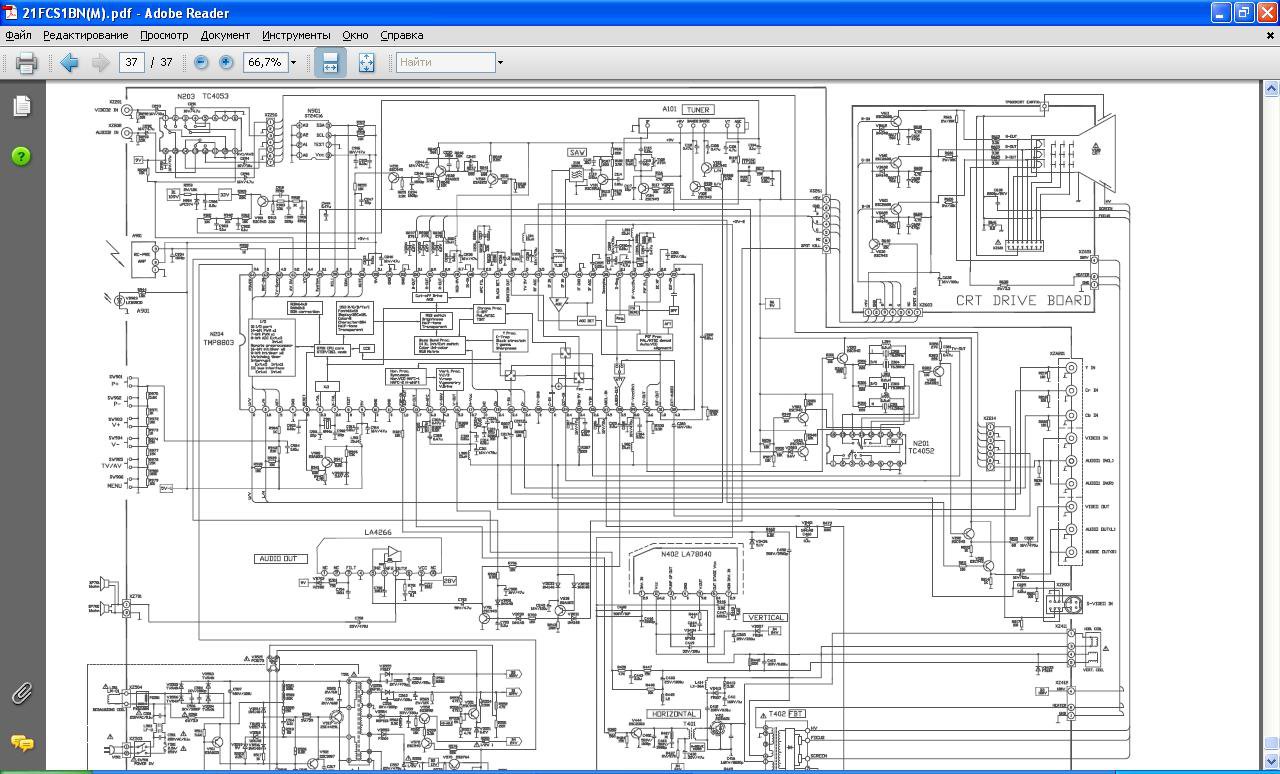Open the Справка menu
Screen dimensions: 1280x774
(401, 35)
